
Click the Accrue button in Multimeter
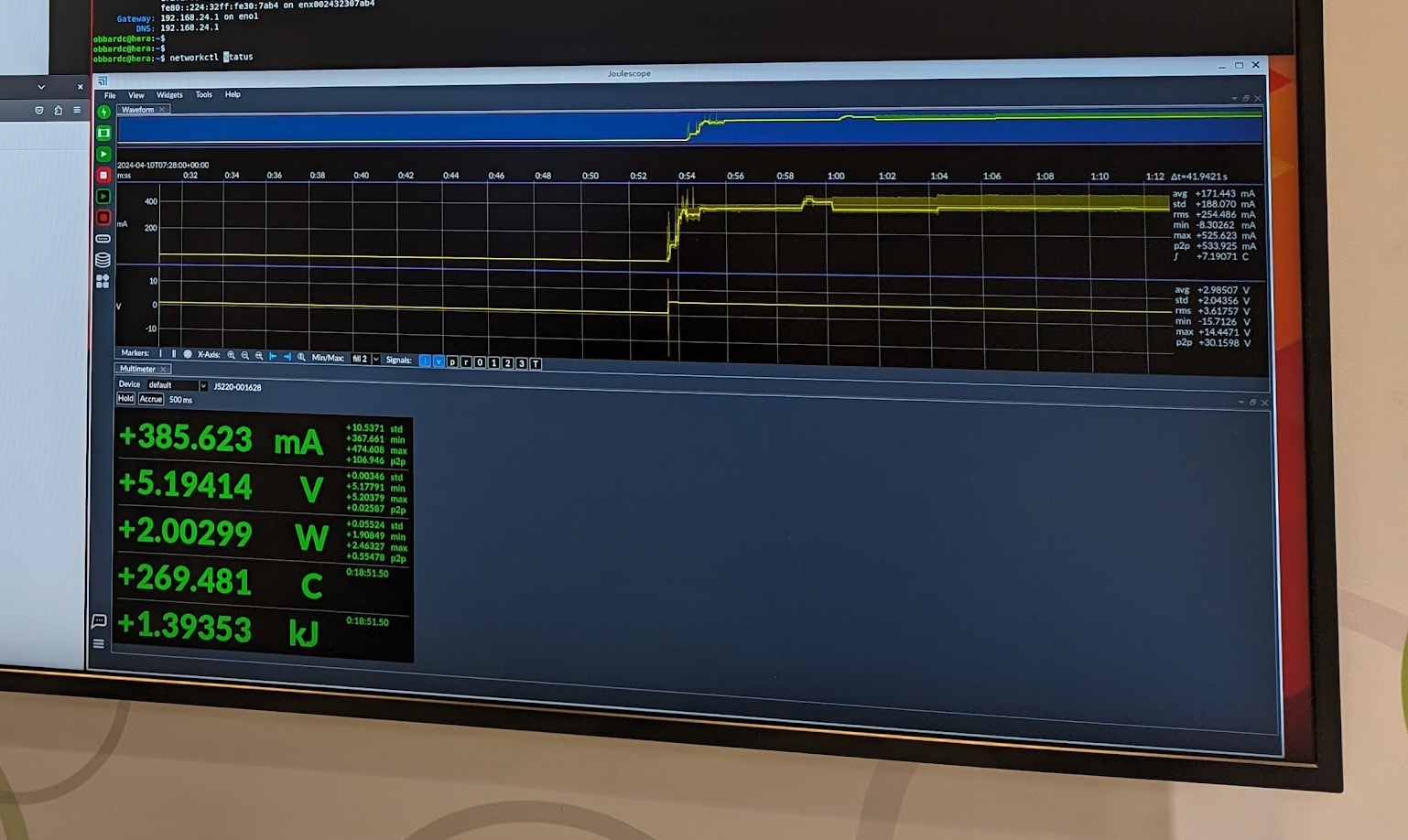tap(151, 399)
